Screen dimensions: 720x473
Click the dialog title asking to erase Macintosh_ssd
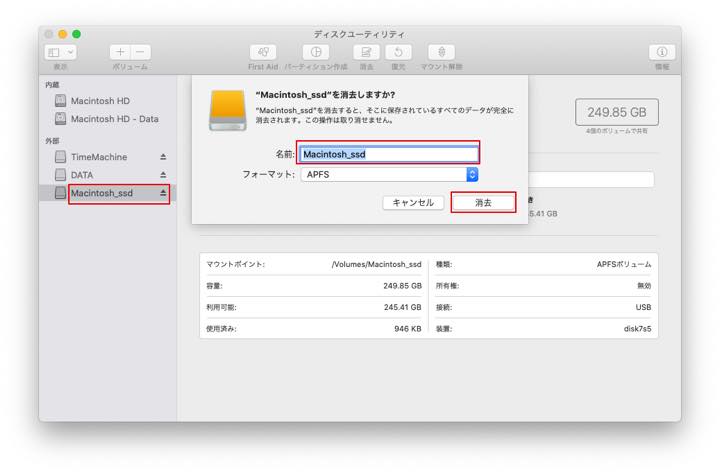click(x=325, y=95)
